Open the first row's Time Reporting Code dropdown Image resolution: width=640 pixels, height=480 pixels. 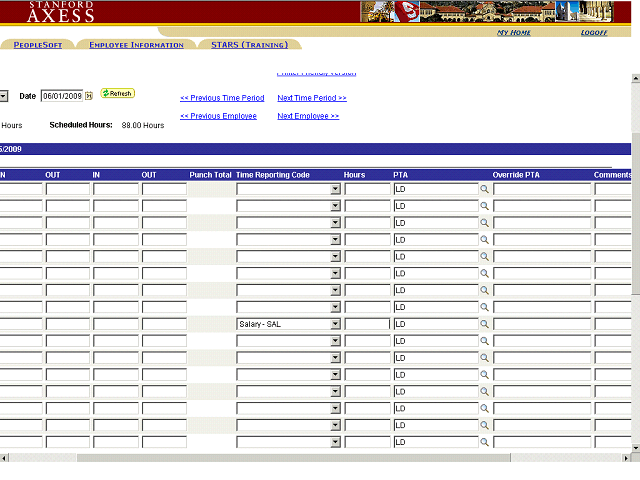[335, 189]
